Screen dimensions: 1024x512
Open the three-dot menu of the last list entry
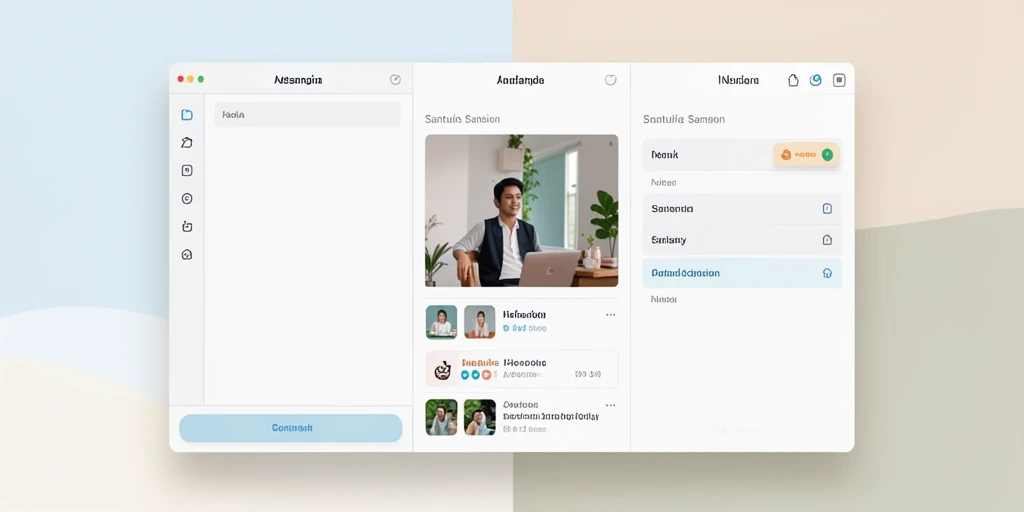coord(611,405)
